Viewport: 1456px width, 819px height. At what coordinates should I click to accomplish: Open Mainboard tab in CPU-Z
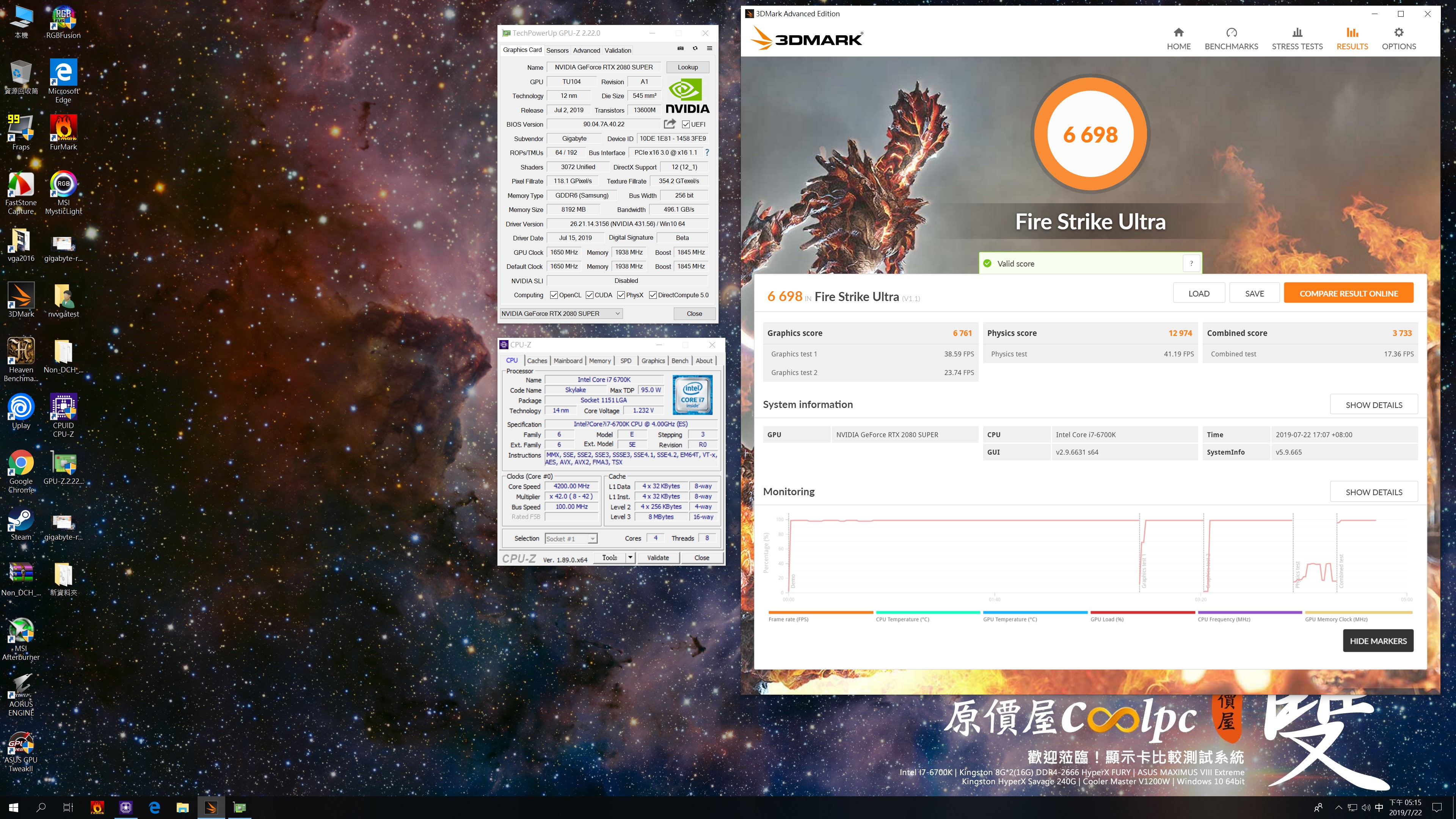pyautogui.click(x=568, y=361)
